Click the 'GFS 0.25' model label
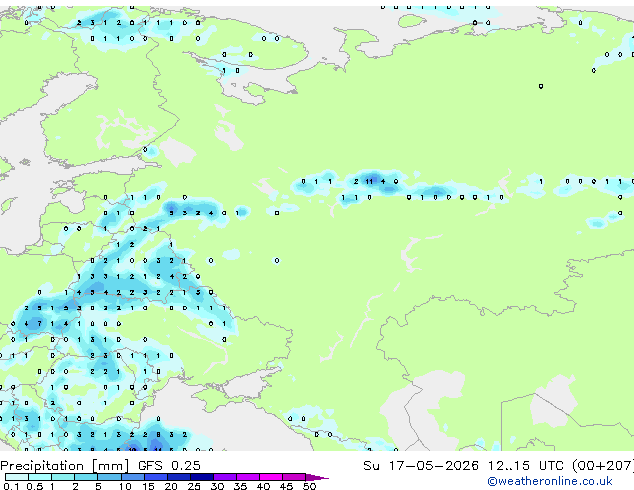 (169, 466)
